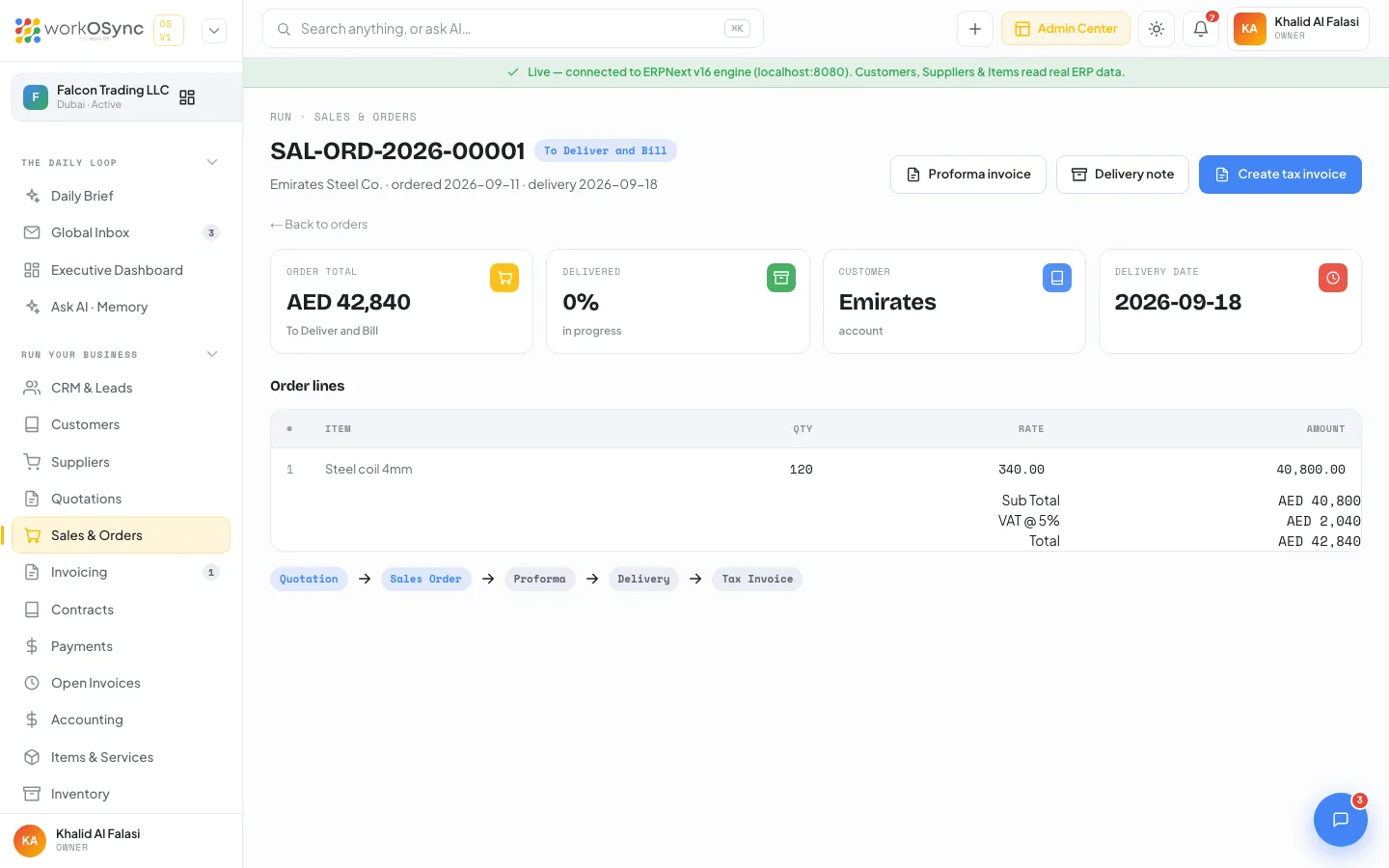Open the Admin Center
This screenshot has height=868, width=1389.
click(1066, 29)
